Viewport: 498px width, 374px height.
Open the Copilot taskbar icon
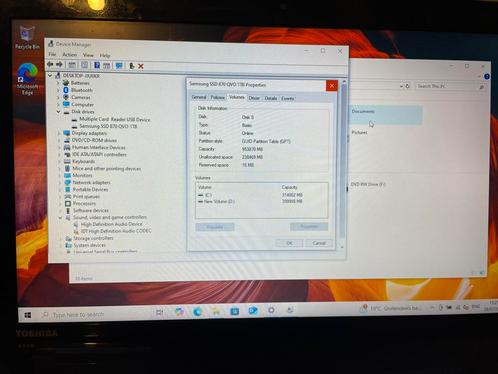click(x=179, y=312)
